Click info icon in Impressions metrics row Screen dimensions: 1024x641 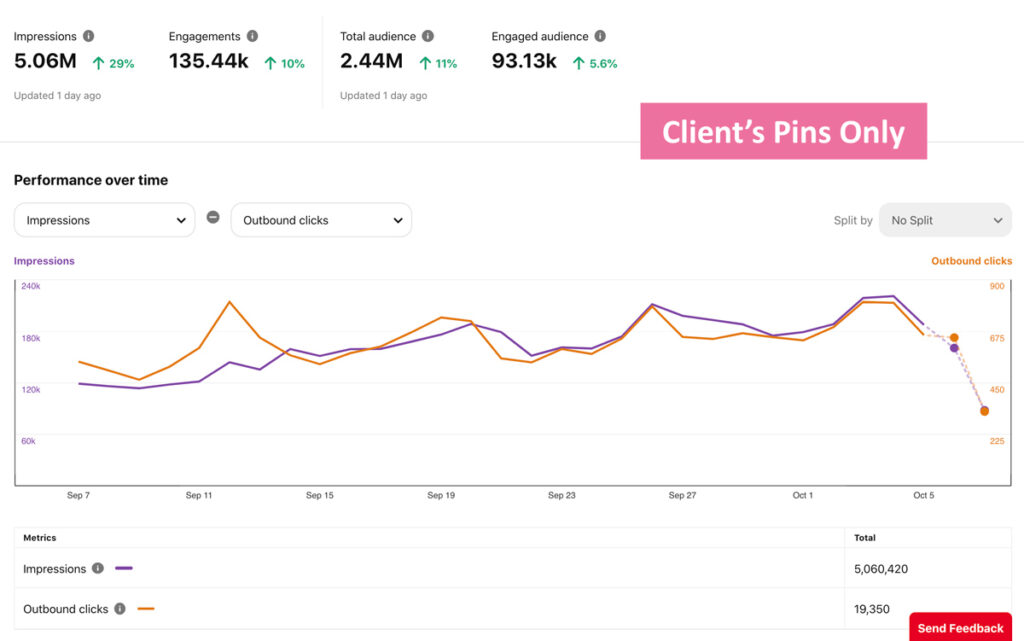click(x=98, y=568)
